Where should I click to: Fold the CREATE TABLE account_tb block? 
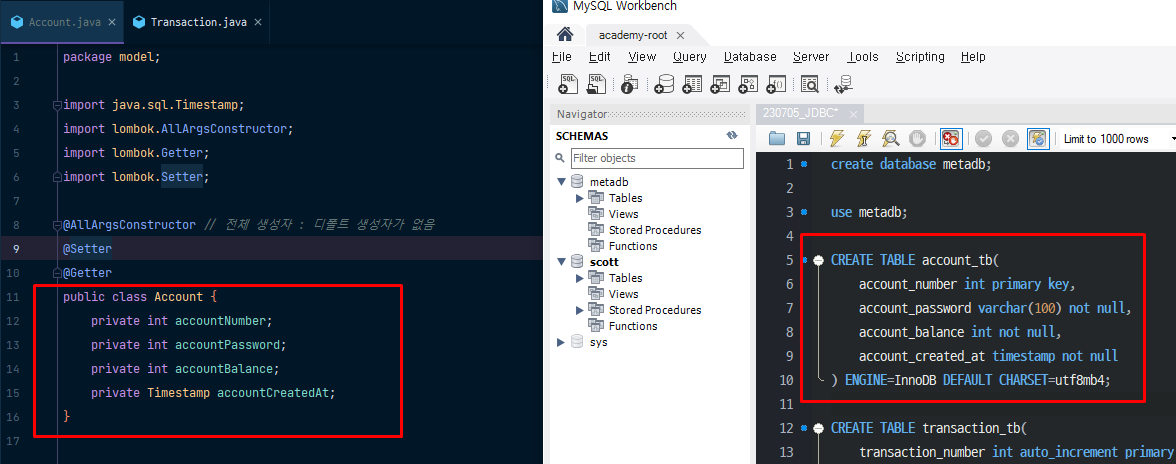coord(818,260)
